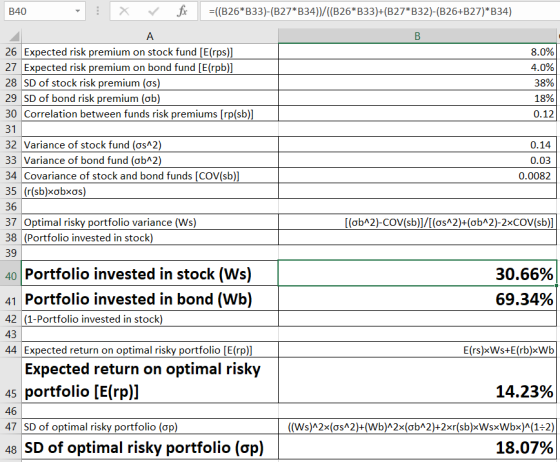Click row 47 label 'SD of optimal risky portfolio (σp)'
Viewport: 560px width, 462px height.
point(150,427)
